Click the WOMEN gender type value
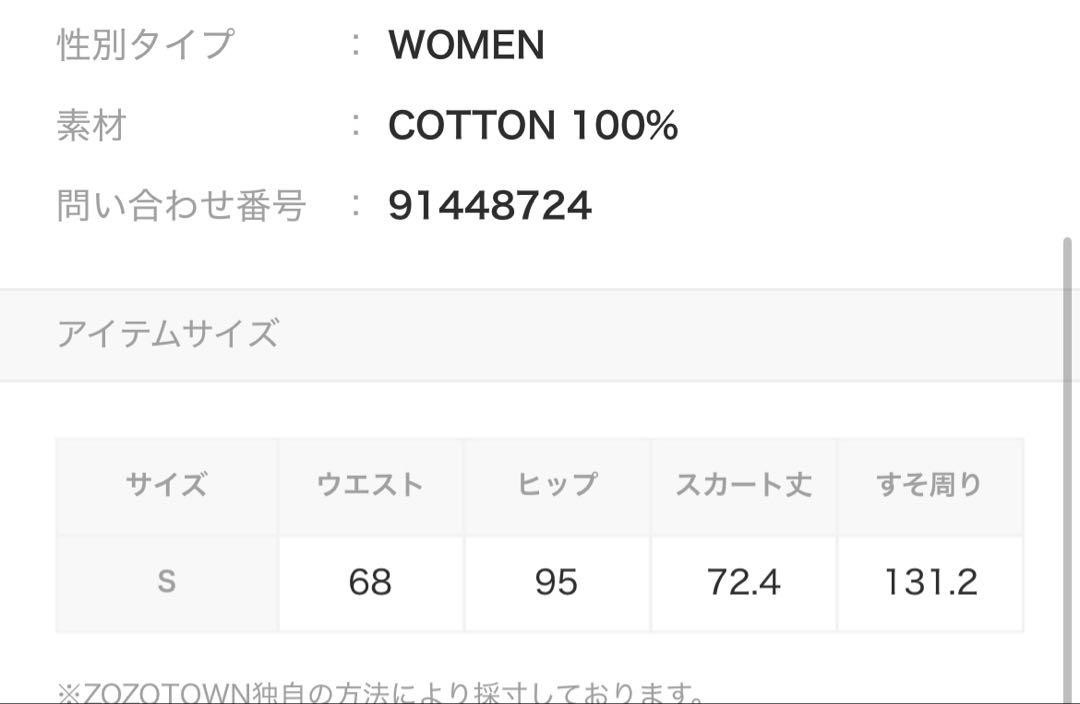Image resolution: width=1080 pixels, height=704 pixels. (x=466, y=45)
